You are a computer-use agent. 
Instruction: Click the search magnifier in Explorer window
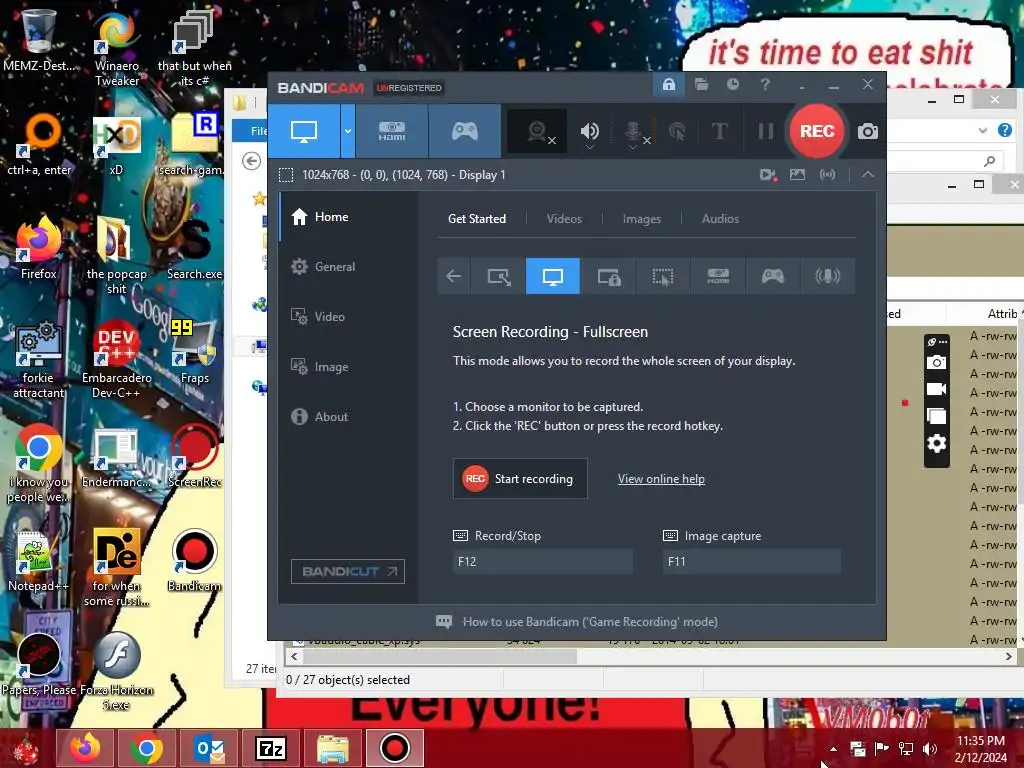[990, 161]
